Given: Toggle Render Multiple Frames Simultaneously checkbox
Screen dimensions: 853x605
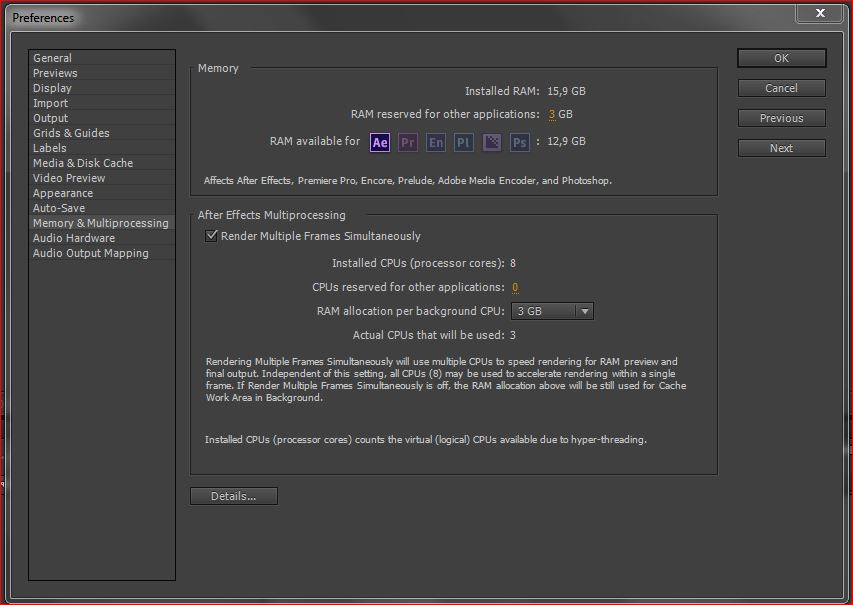Looking at the screenshot, I should [211, 236].
